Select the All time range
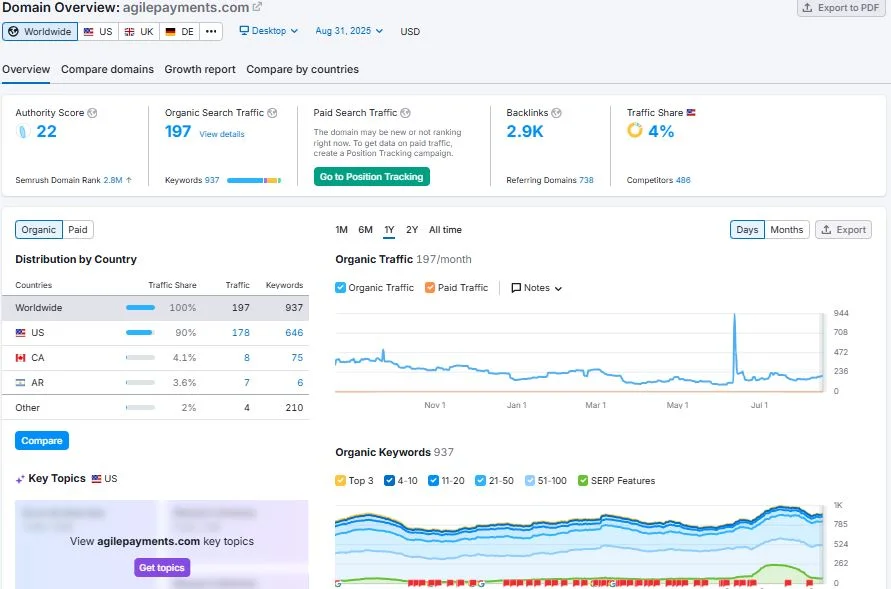This screenshot has width=891, height=589. click(446, 229)
